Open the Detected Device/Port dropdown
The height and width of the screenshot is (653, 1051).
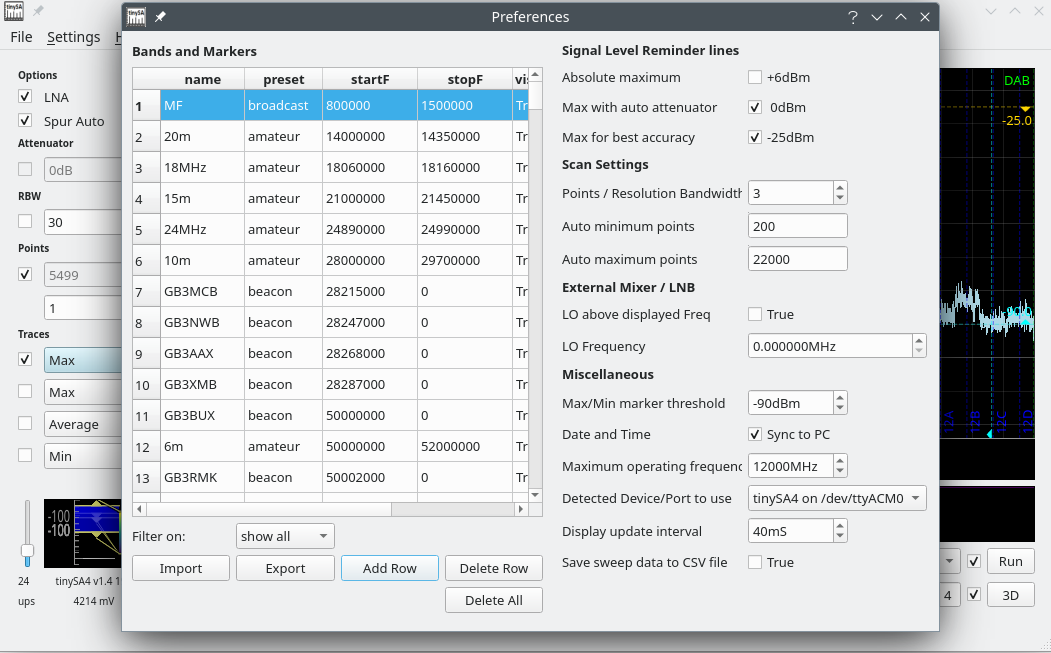837,498
